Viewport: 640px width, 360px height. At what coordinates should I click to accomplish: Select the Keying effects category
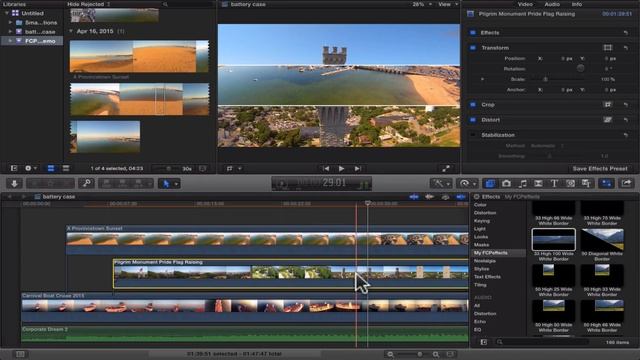[x=482, y=221]
